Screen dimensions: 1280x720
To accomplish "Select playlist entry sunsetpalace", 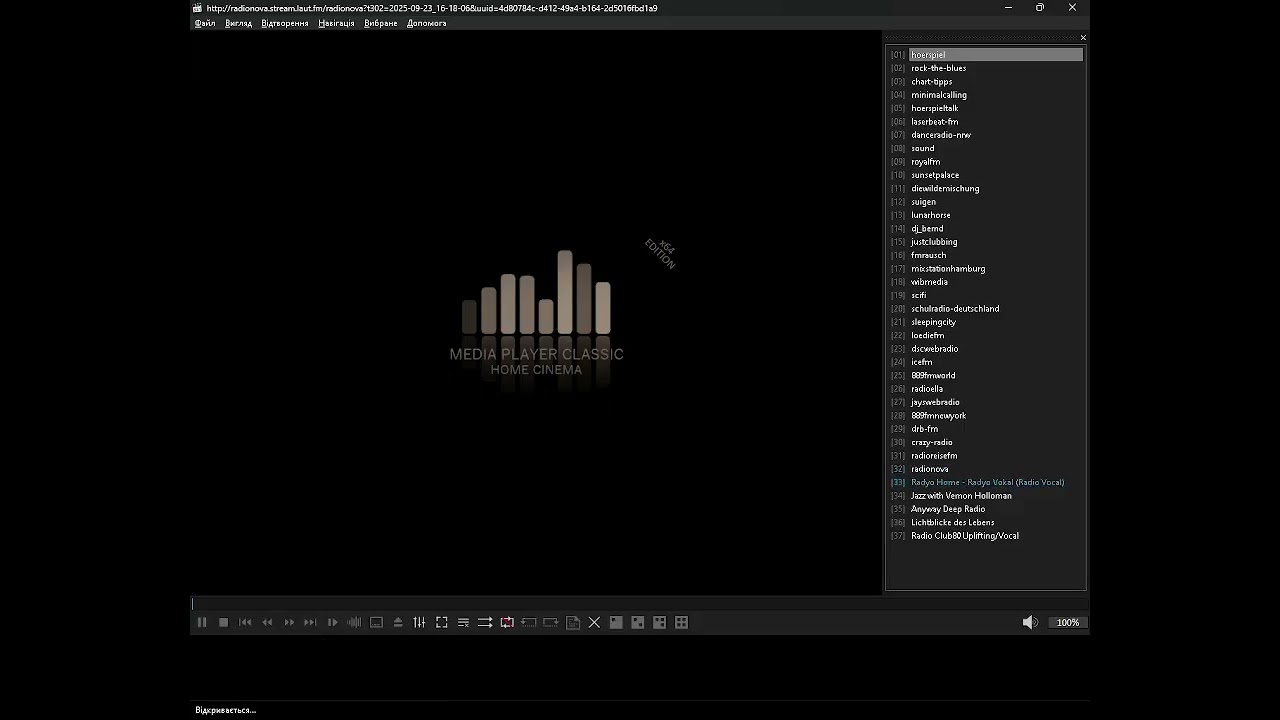I will 986,175.
